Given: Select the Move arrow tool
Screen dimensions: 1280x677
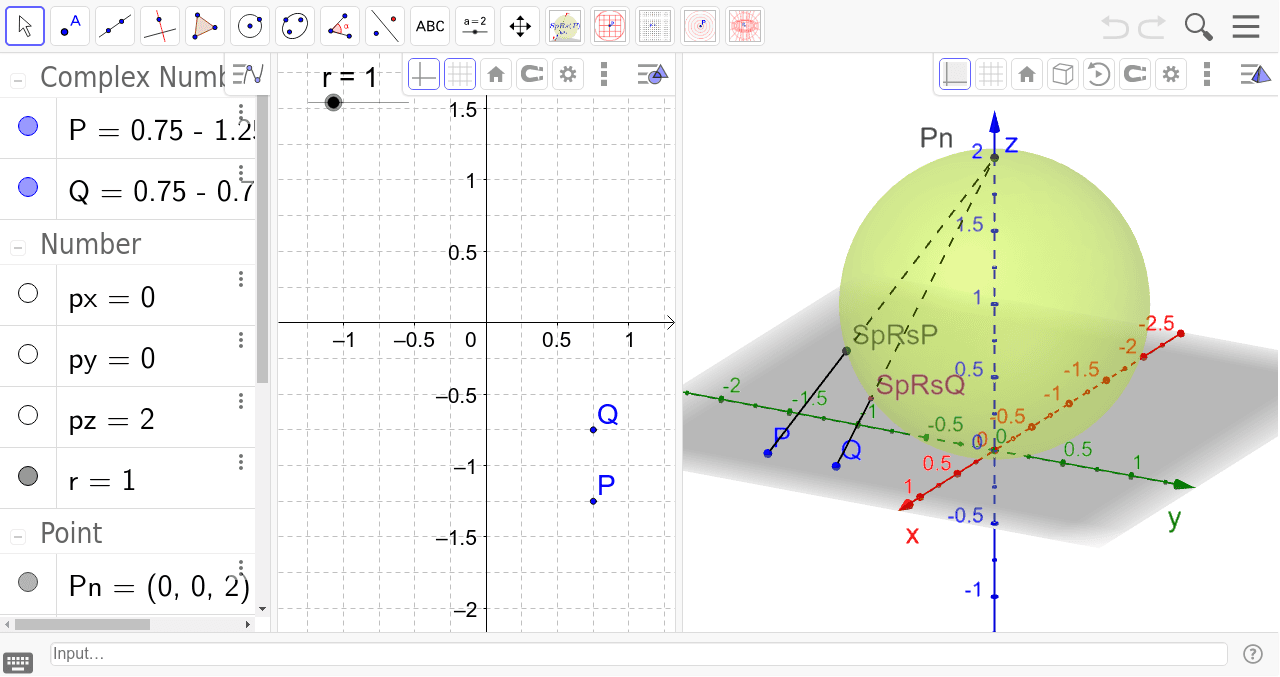Looking at the screenshot, I should tap(24, 25).
